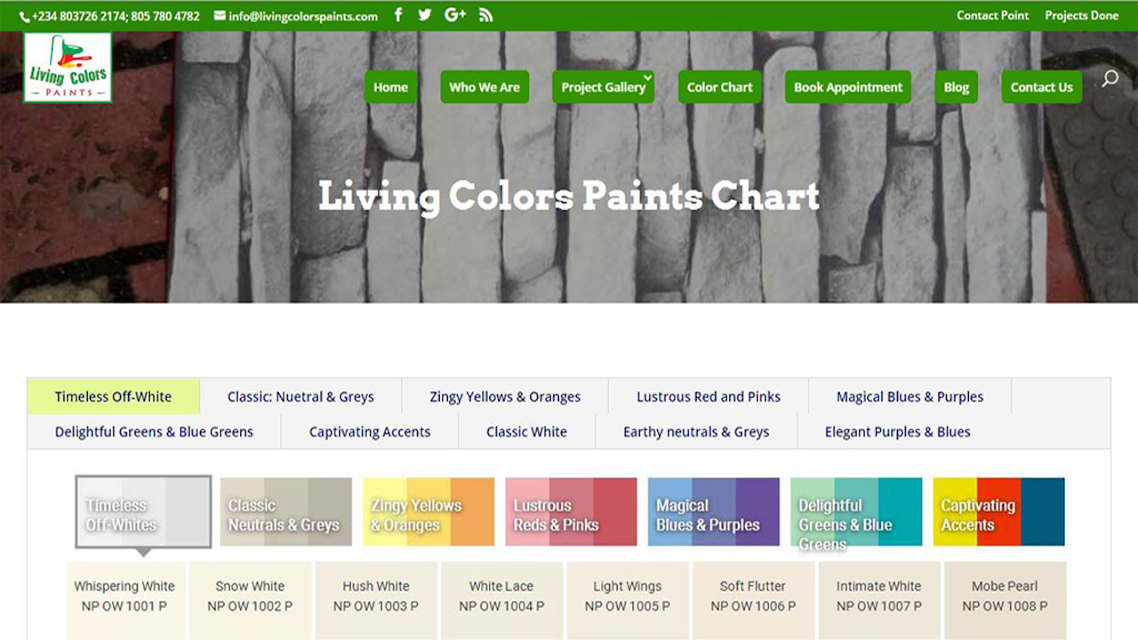Screen dimensions: 1138x640
Task: Expand the Project Gallery dropdown arrow
Action: (647, 78)
